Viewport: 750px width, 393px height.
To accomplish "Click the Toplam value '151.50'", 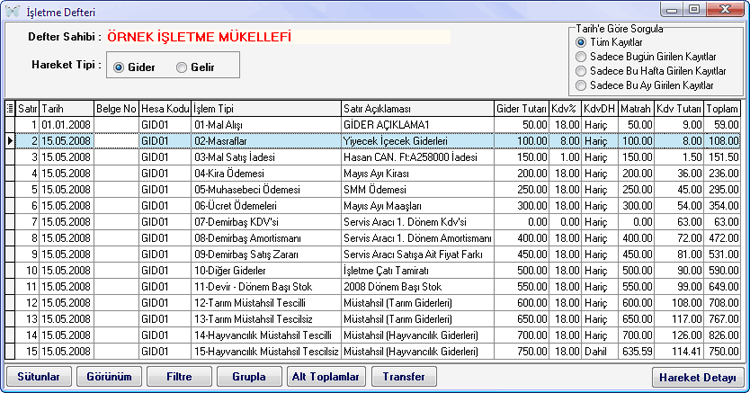I will pos(722,157).
